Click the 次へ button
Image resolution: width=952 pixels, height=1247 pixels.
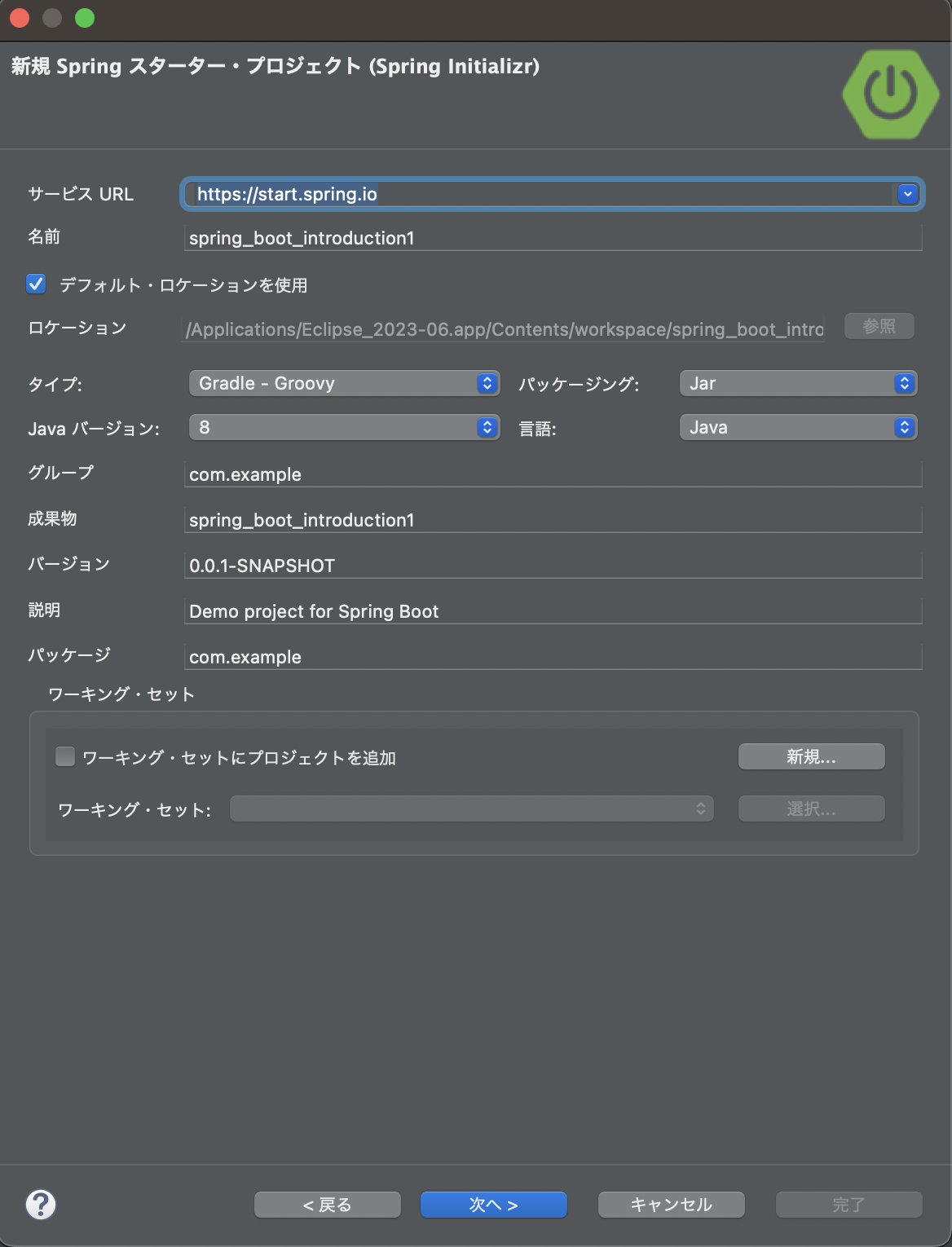(492, 1204)
